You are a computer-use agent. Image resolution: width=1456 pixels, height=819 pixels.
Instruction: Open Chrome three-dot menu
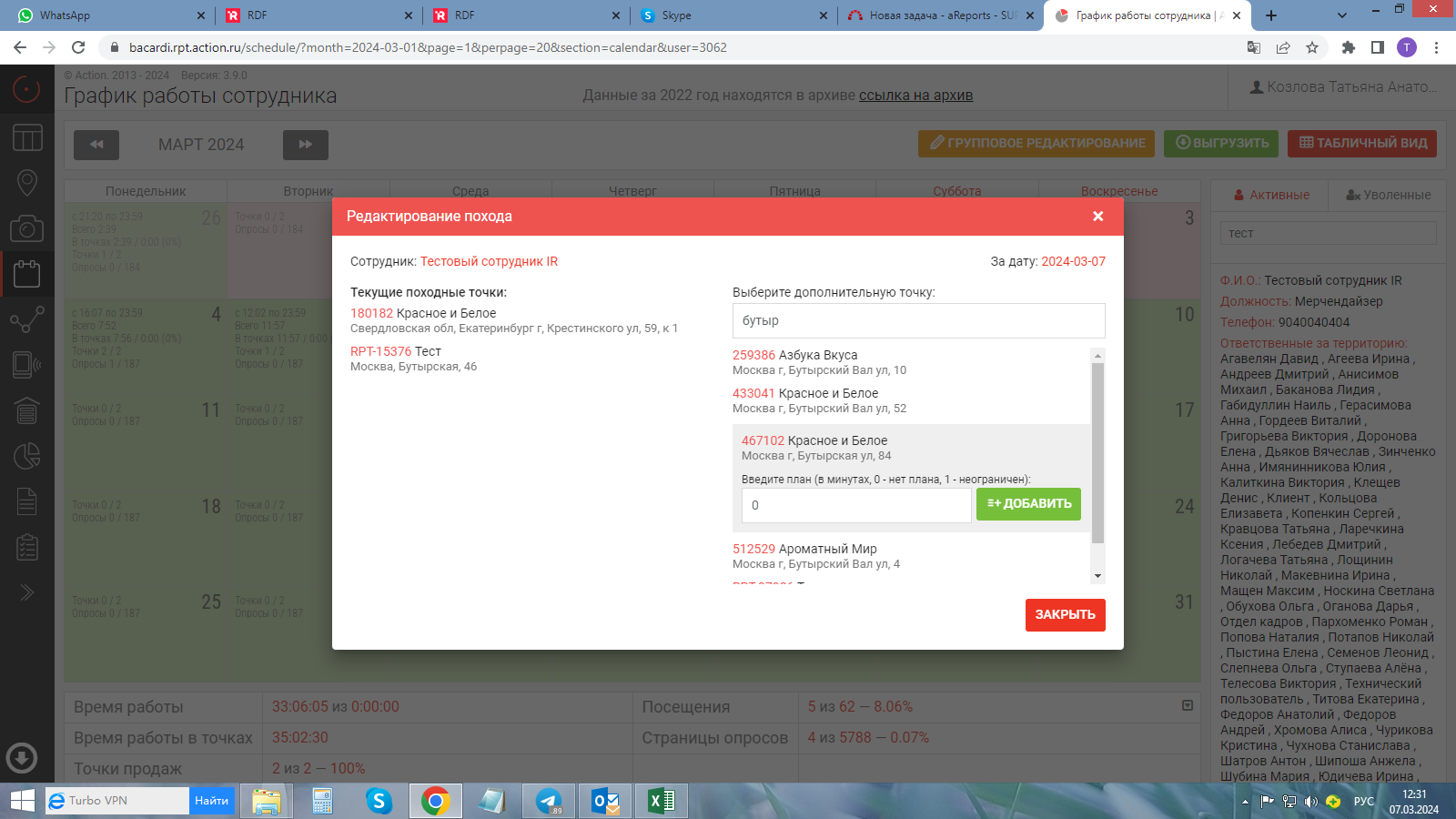[1436, 47]
